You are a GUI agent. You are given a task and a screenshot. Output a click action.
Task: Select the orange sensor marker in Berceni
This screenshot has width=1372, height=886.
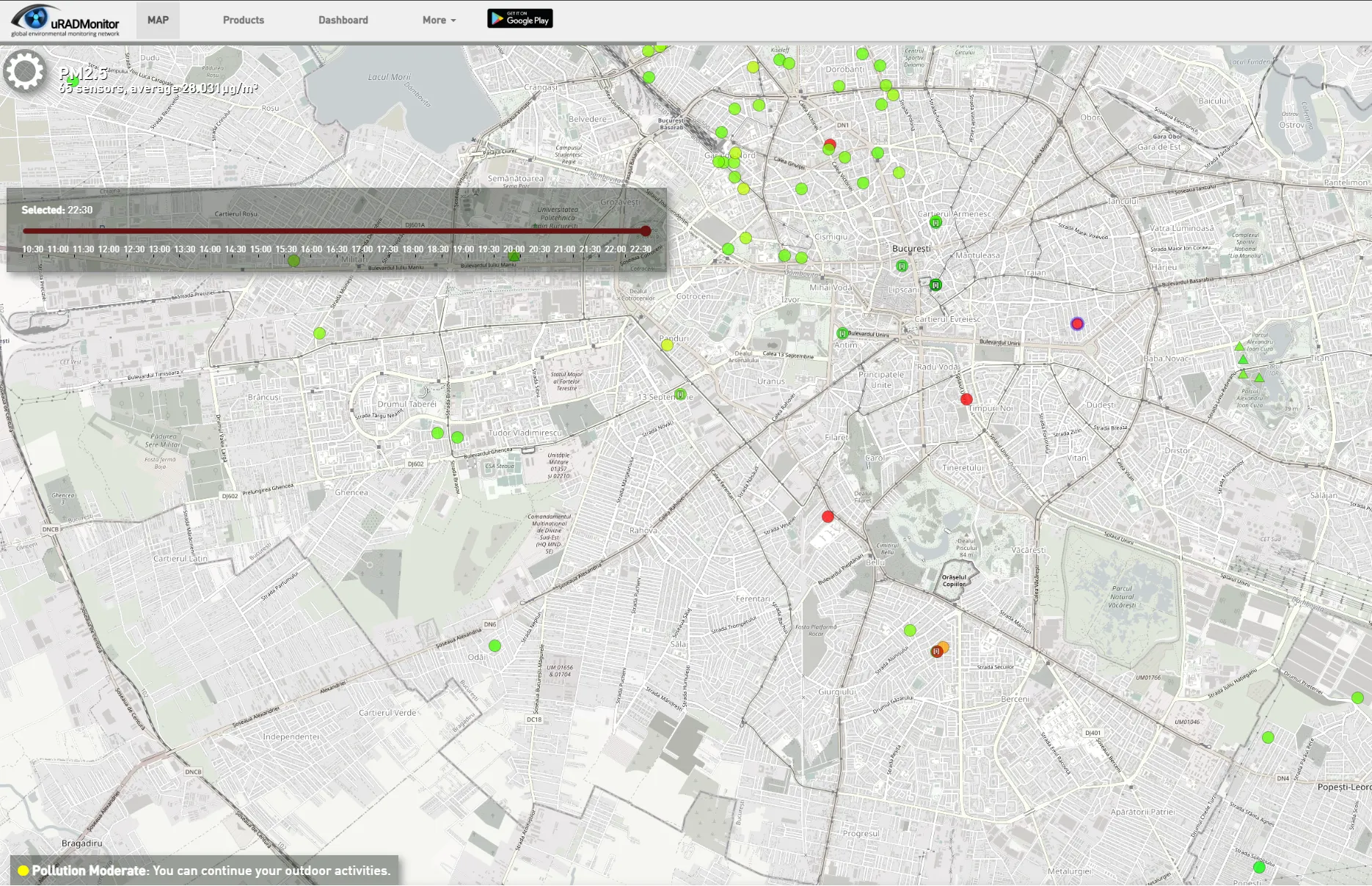[944, 647]
